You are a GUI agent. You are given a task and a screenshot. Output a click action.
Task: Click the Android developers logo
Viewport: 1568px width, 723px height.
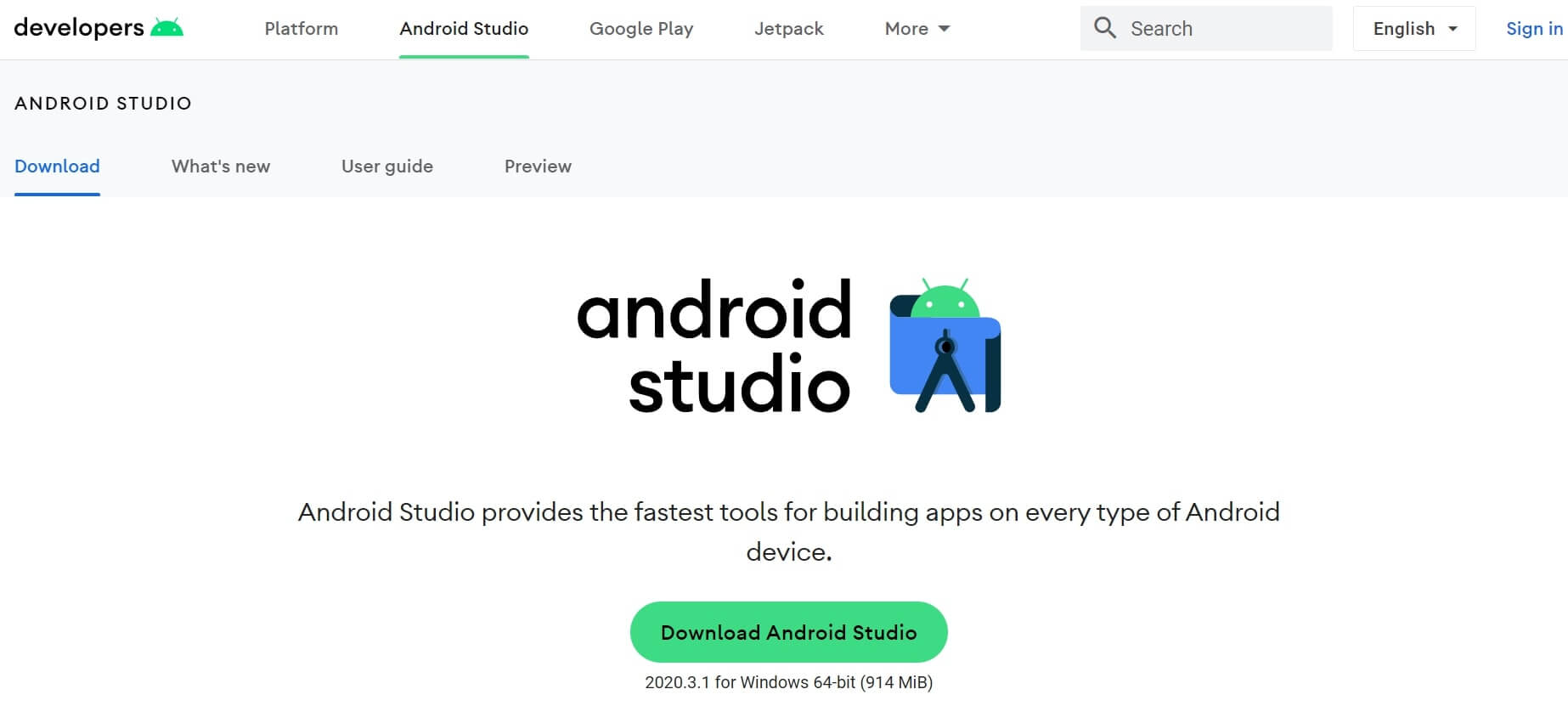[x=99, y=28]
